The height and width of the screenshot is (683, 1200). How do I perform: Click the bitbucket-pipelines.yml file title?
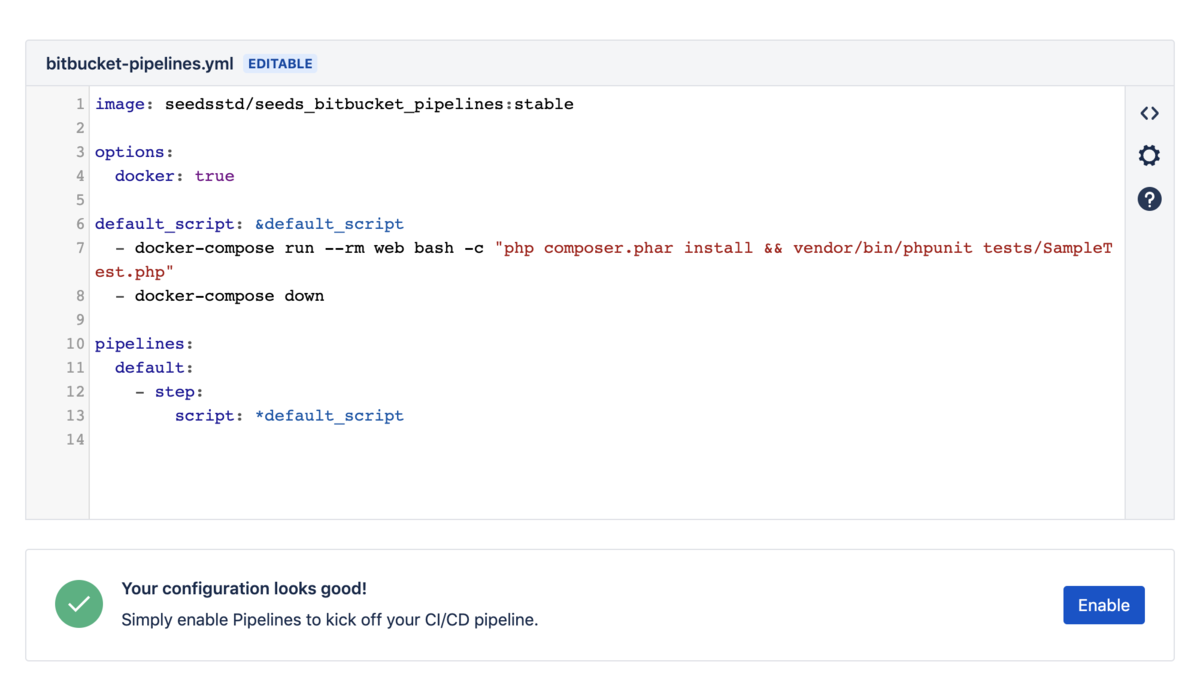pos(139,64)
